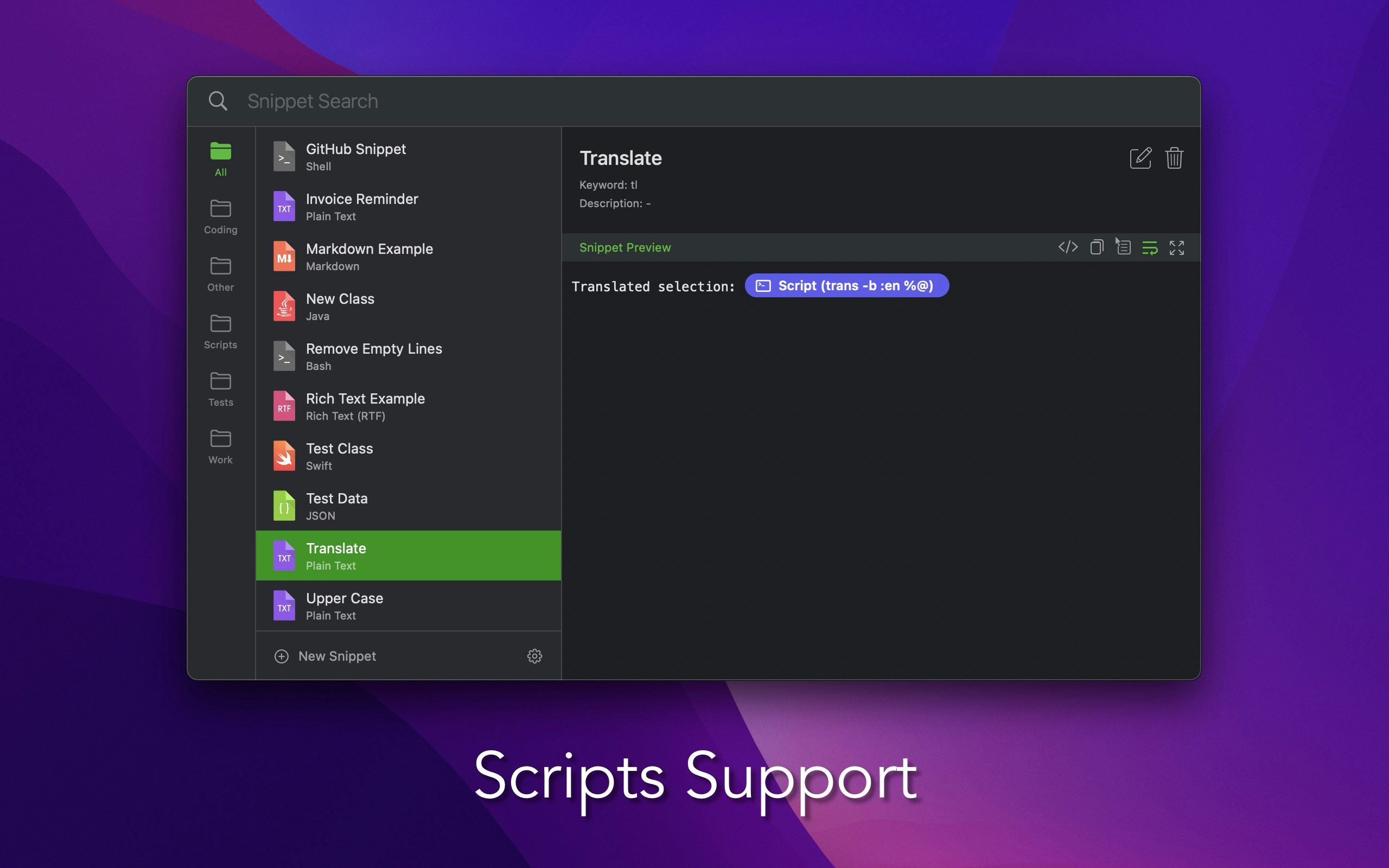
Task: Click the JSON file icon of Test Data
Action: pos(284,506)
